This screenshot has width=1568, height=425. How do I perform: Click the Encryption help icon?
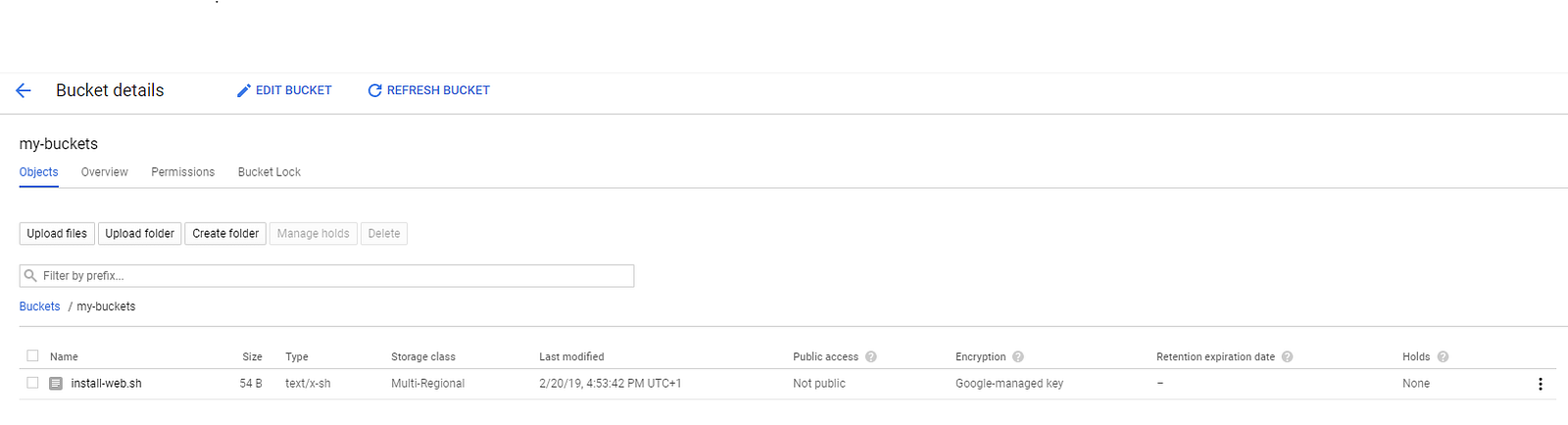1018,357
